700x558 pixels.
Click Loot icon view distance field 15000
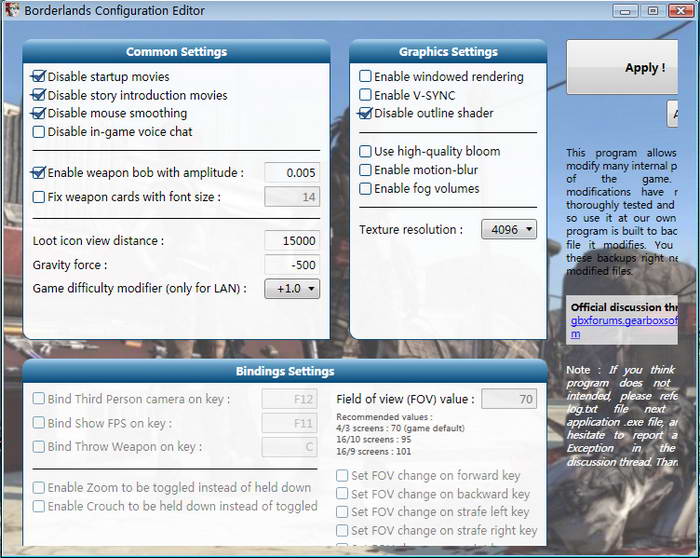[292, 241]
